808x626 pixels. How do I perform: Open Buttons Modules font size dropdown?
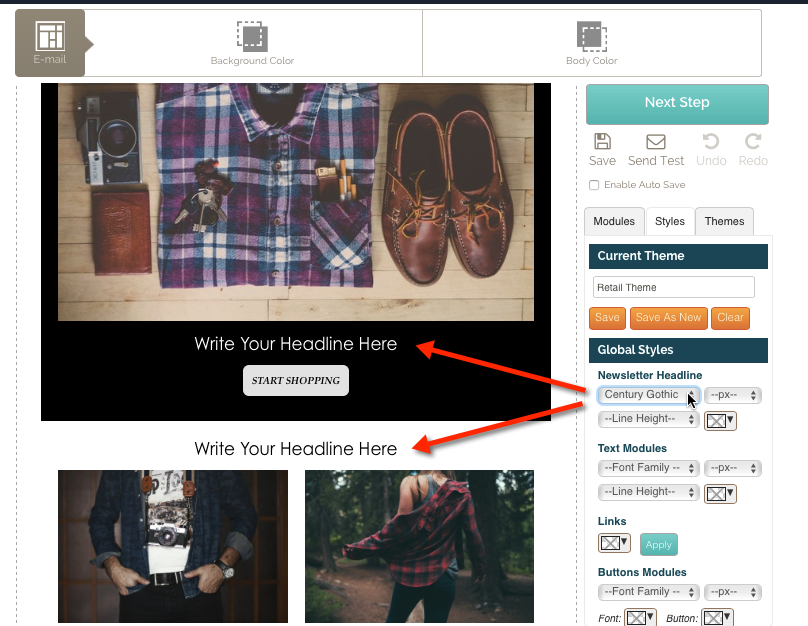point(733,592)
